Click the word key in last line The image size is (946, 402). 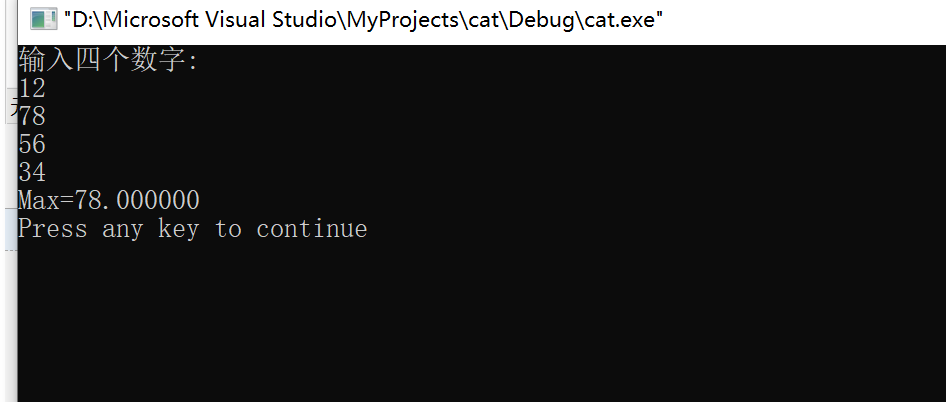(x=179, y=229)
